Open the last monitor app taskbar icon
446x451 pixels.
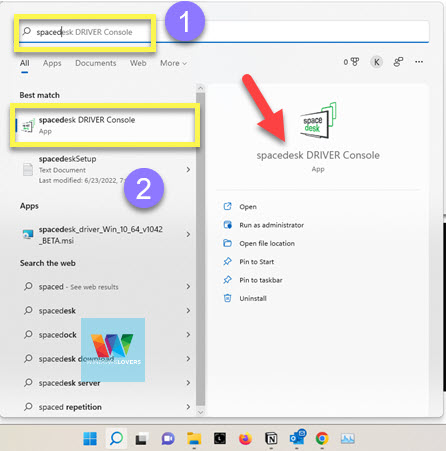(x=348, y=438)
